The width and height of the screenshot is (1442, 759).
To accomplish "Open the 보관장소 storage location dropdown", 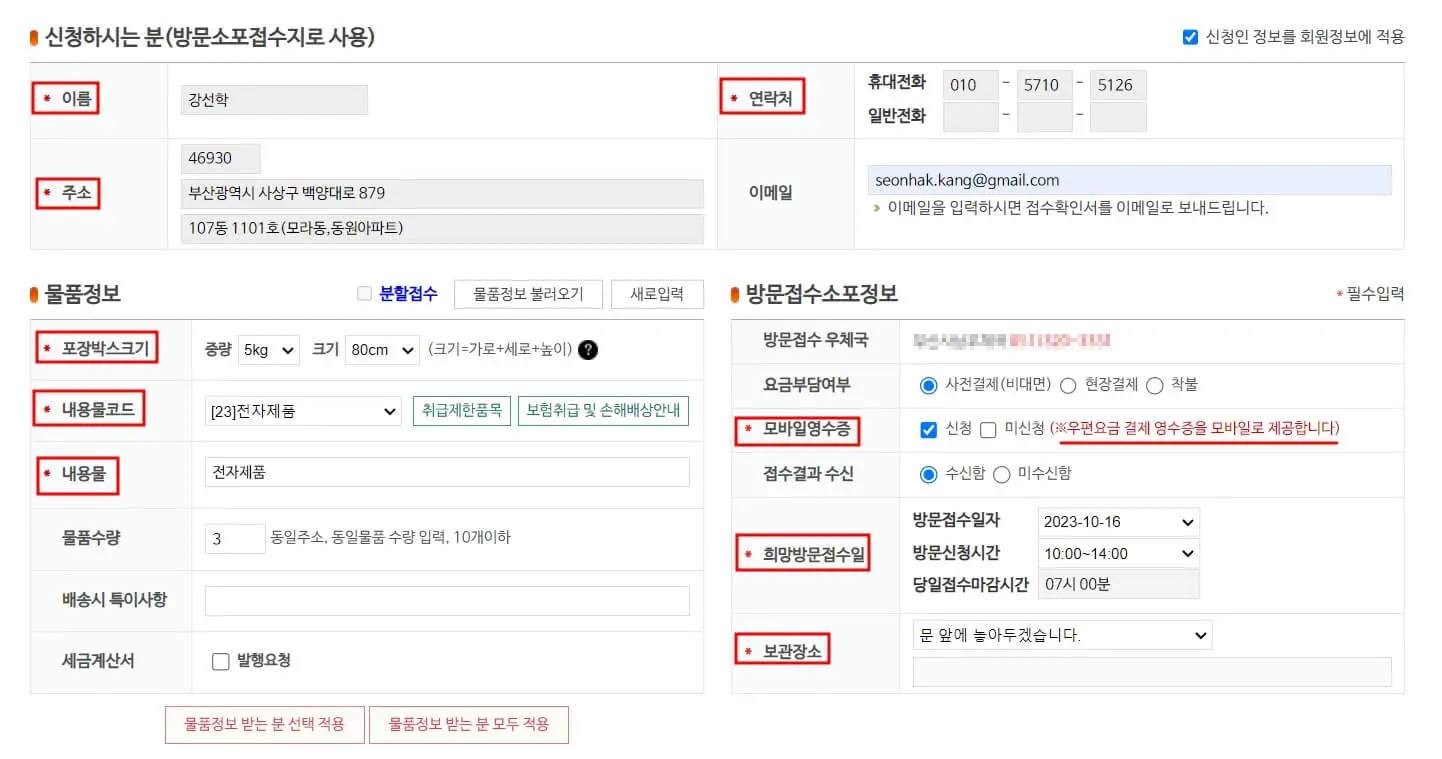I will (1061, 635).
